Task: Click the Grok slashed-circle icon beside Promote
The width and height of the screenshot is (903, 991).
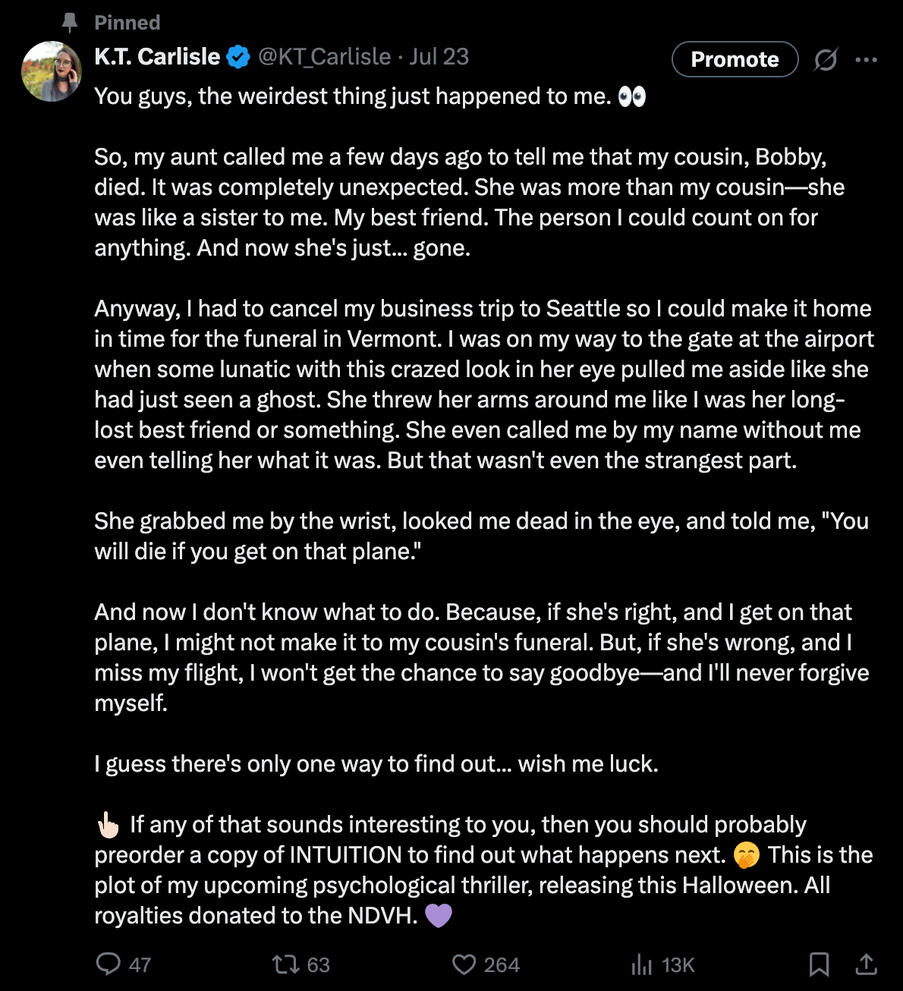Action: coord(825,60)
